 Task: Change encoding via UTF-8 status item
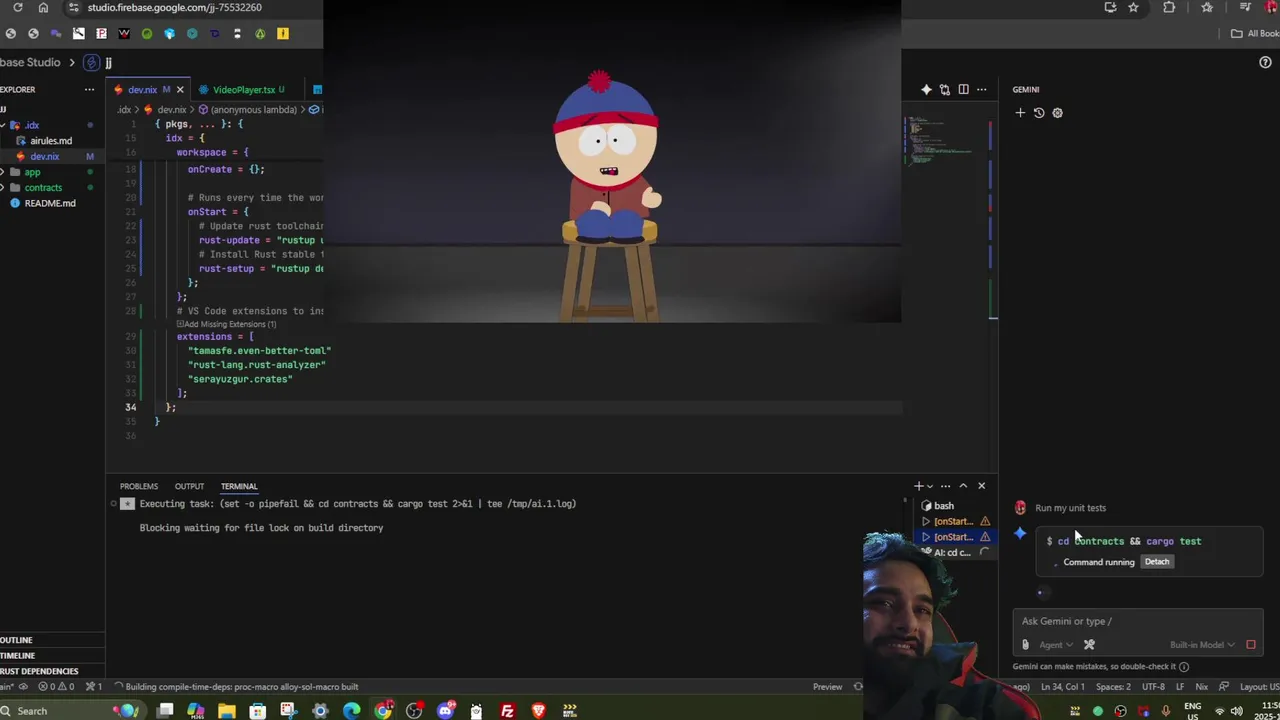(1153, 687)
